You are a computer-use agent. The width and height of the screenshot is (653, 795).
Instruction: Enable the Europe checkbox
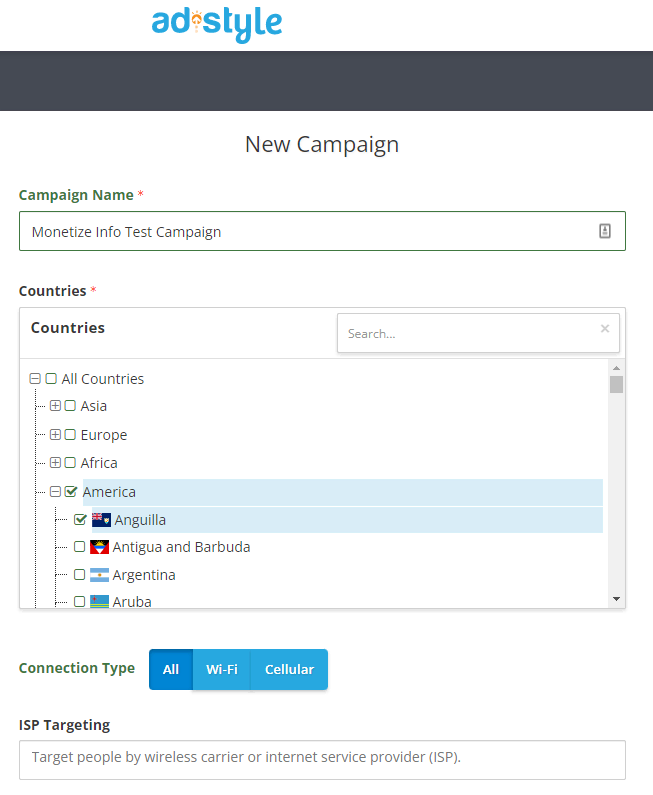point(70,435)
